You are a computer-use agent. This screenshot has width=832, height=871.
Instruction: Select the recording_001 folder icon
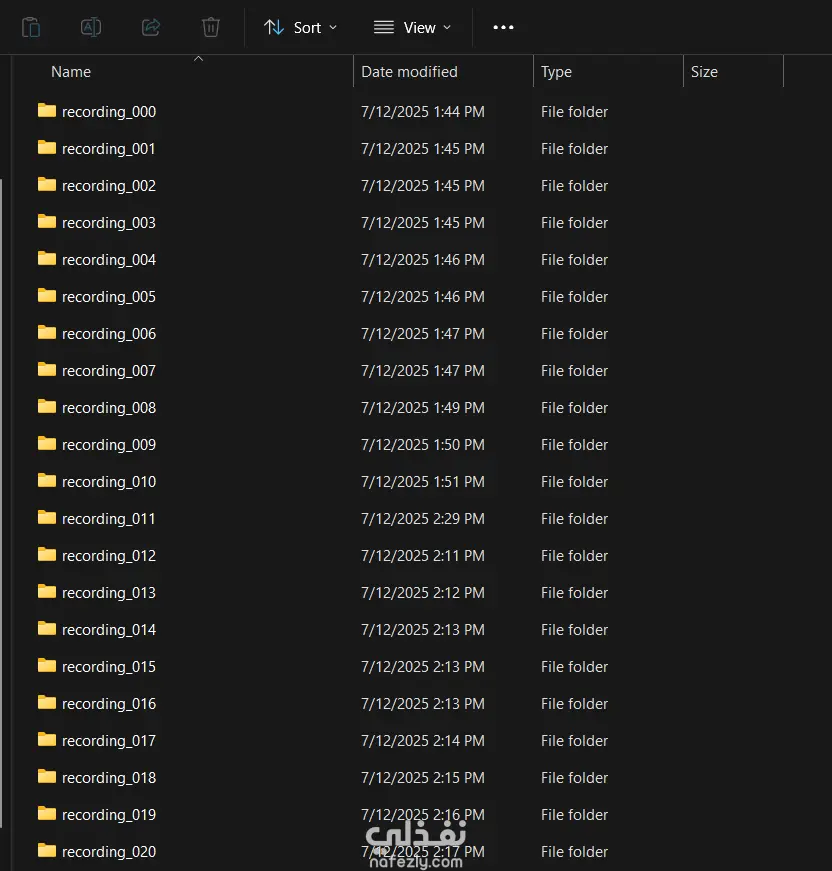(47, 148)
